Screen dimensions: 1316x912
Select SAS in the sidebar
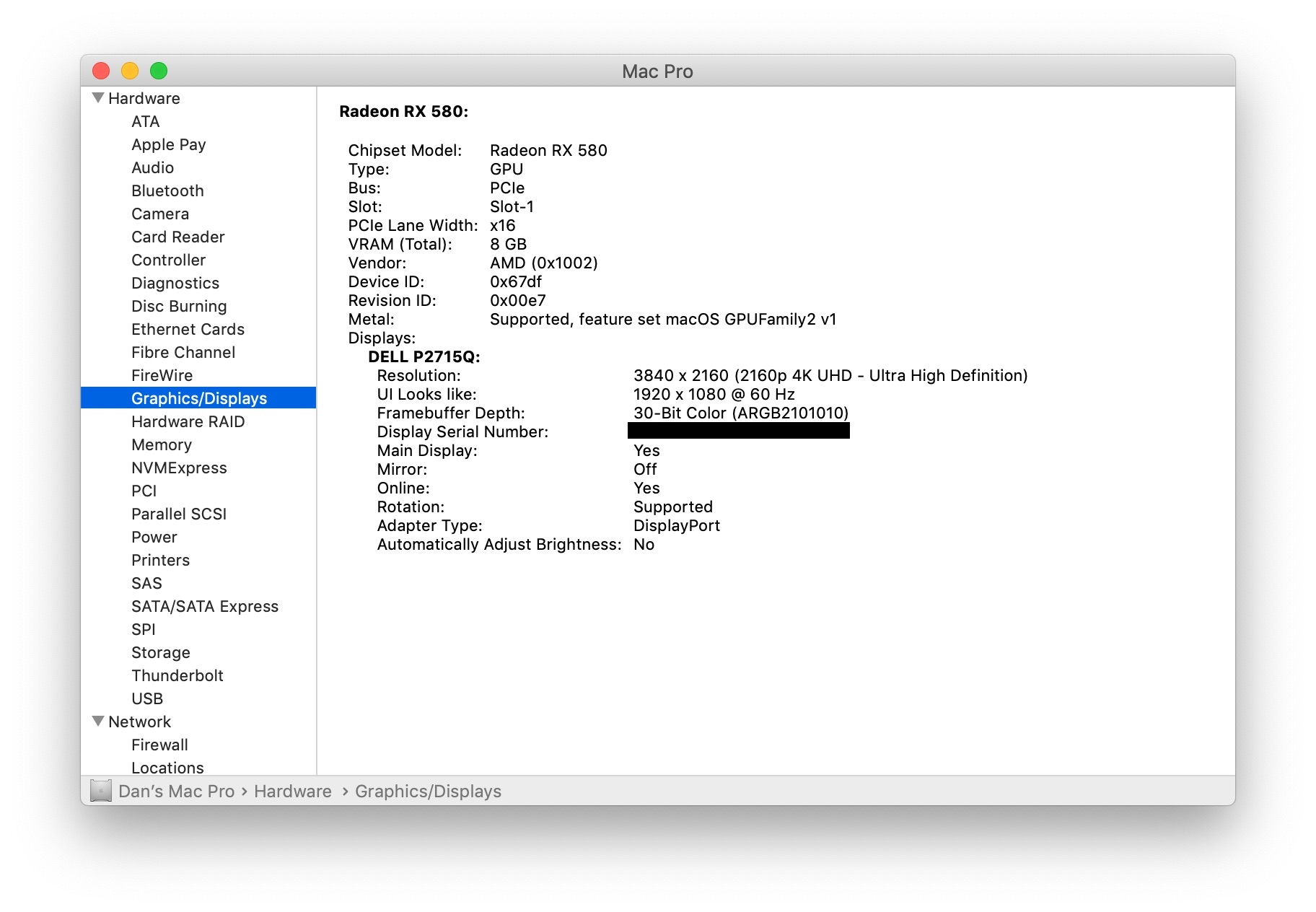146,583
